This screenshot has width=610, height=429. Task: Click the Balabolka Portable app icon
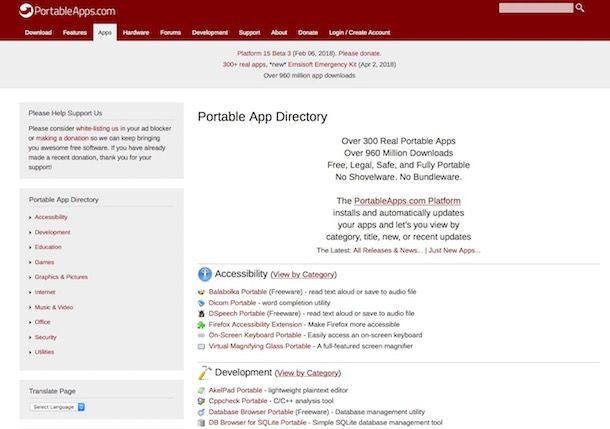click(x=201, y=292)
